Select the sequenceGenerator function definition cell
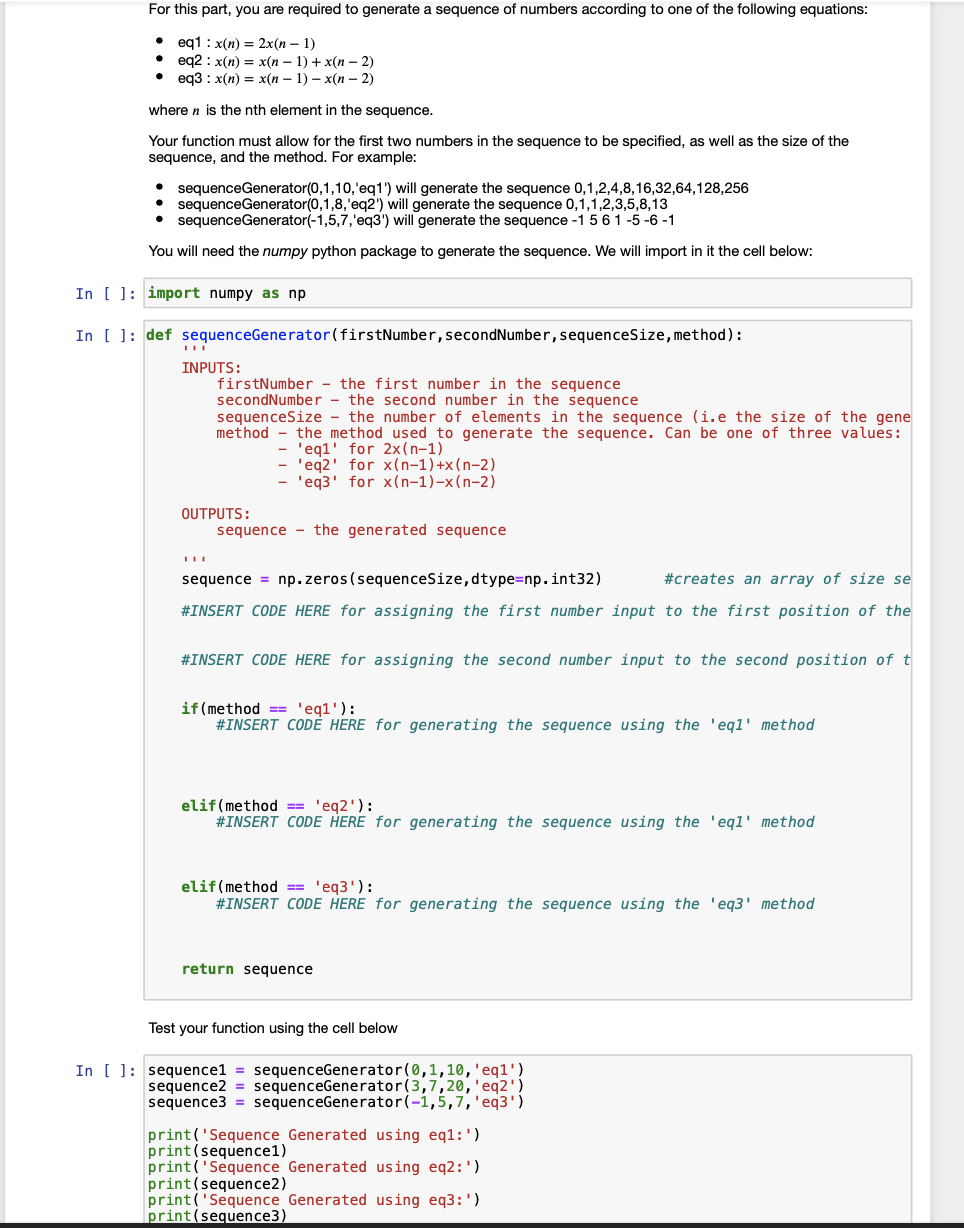The image size is (964, 1228). point(400,335)
